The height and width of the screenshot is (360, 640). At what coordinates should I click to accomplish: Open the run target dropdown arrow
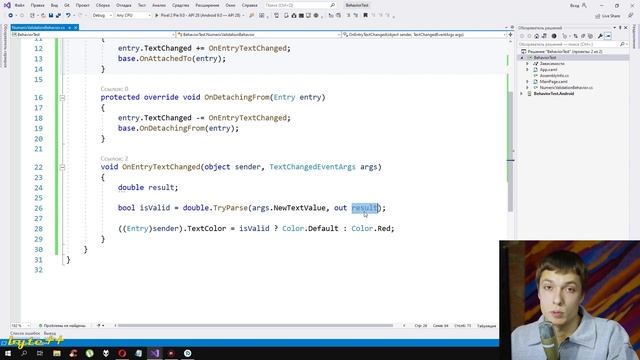[x=244, y=16]
